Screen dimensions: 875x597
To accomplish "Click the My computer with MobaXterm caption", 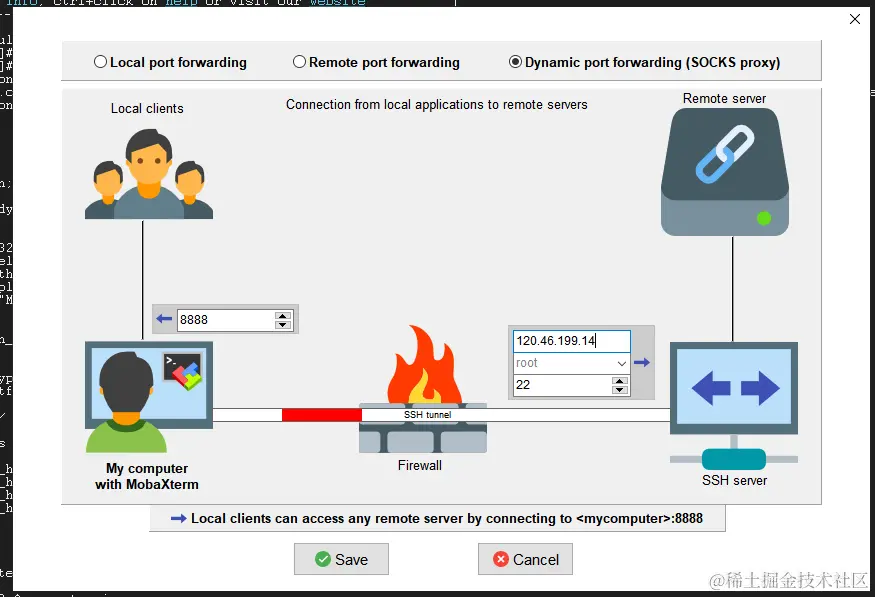I will (x=147, y=476).
